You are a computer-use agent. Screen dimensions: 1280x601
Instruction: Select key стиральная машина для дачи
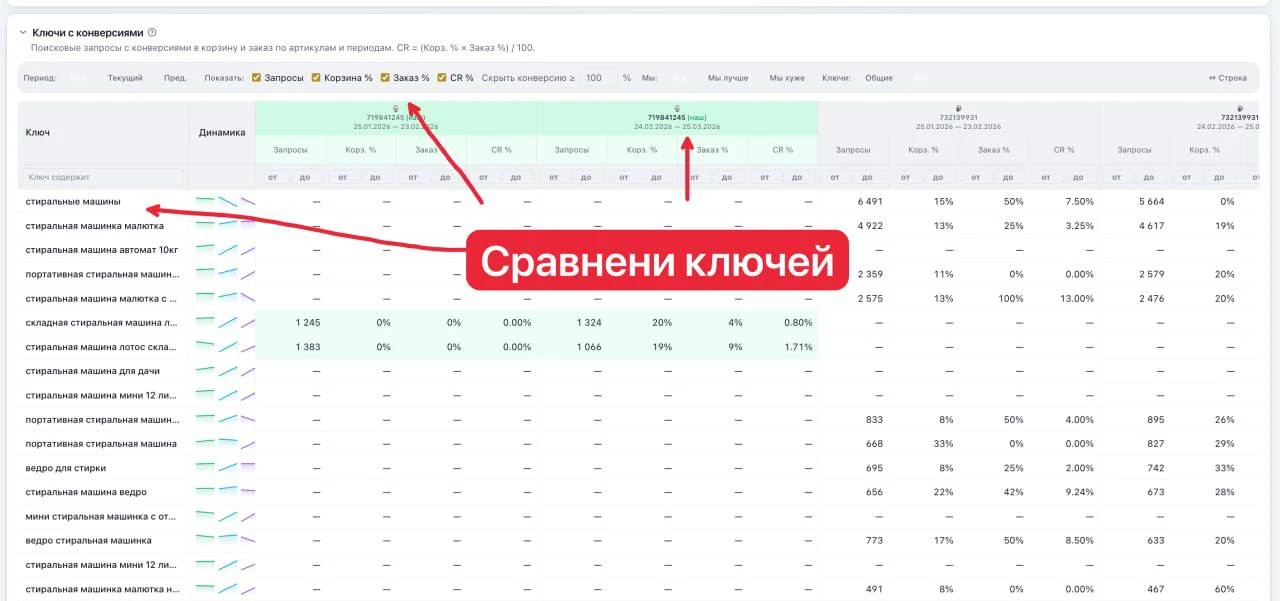click(93, 370)
